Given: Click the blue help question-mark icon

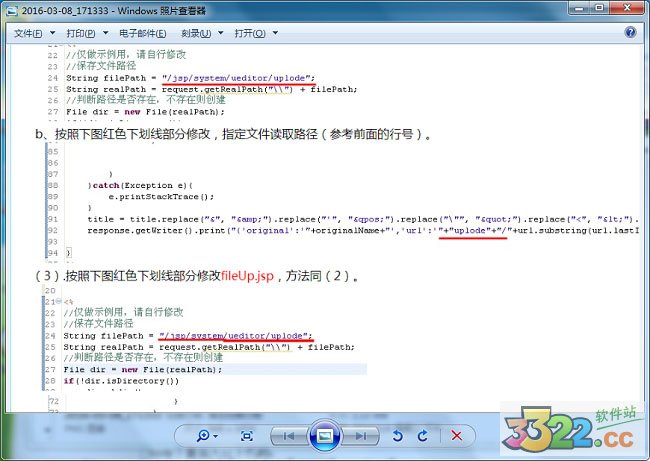Looking at the screenshot, I should pyautogui.click(x=630, y=32).
